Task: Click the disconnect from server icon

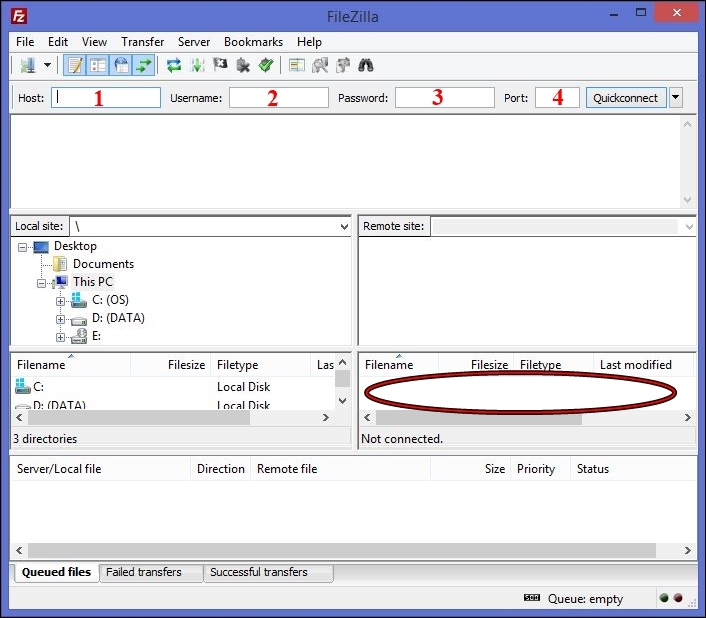Action: tap(243, 66)
